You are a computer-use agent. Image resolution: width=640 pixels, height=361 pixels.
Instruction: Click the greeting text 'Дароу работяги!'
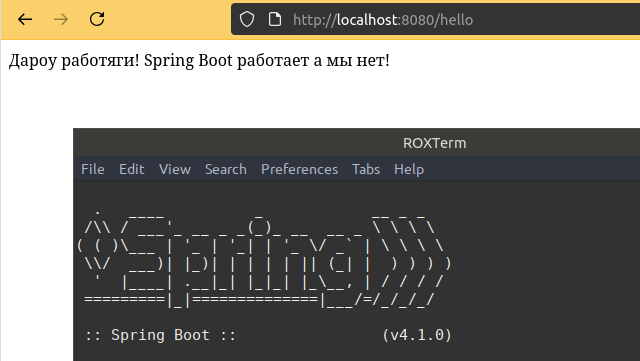click(x=74, y=60)
